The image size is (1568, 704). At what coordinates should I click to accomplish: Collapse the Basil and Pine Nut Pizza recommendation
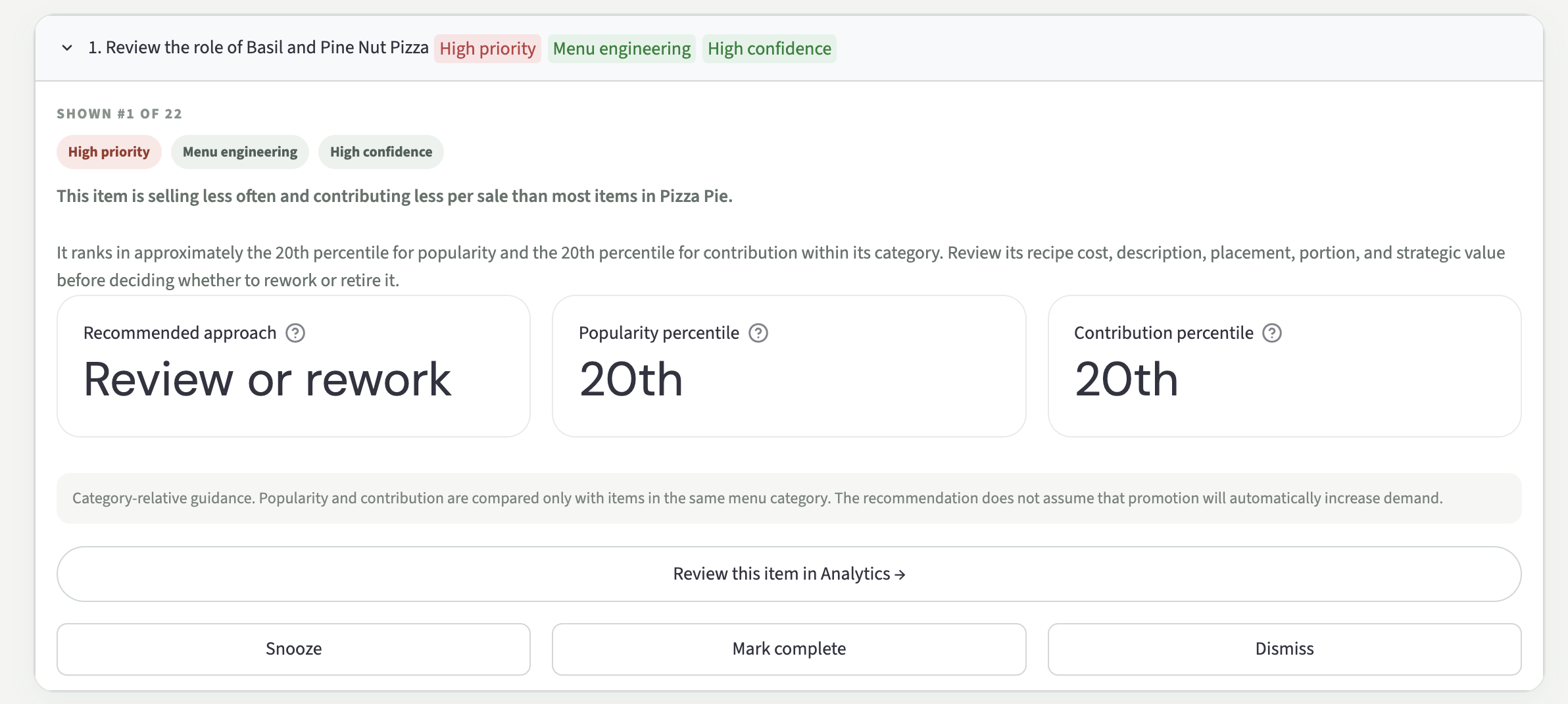[67, 47]
